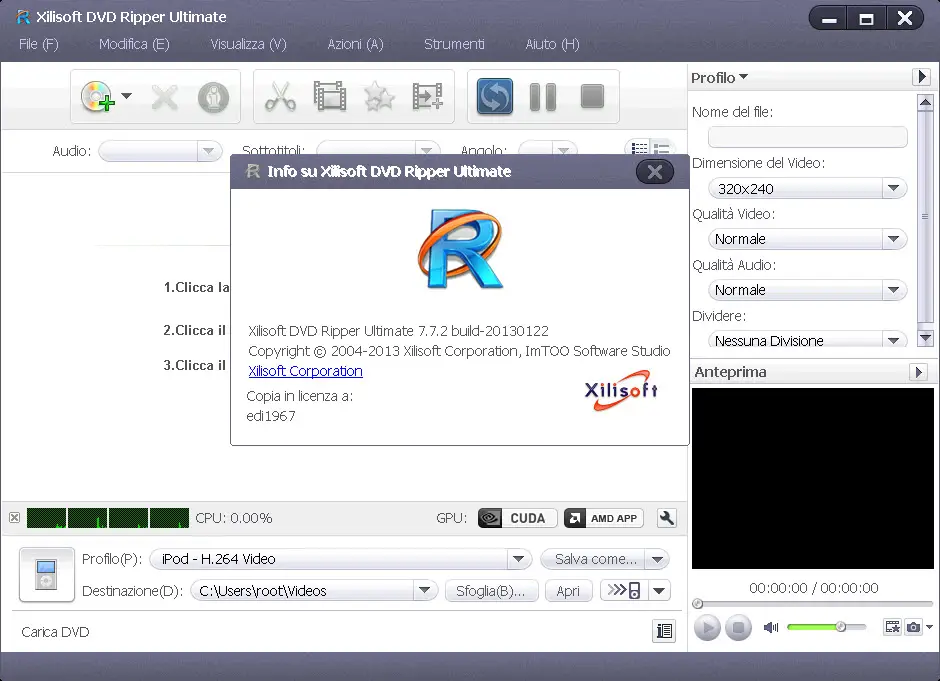Open the Strumenti menu
The image size is (940, 681).
pos(454,44)
